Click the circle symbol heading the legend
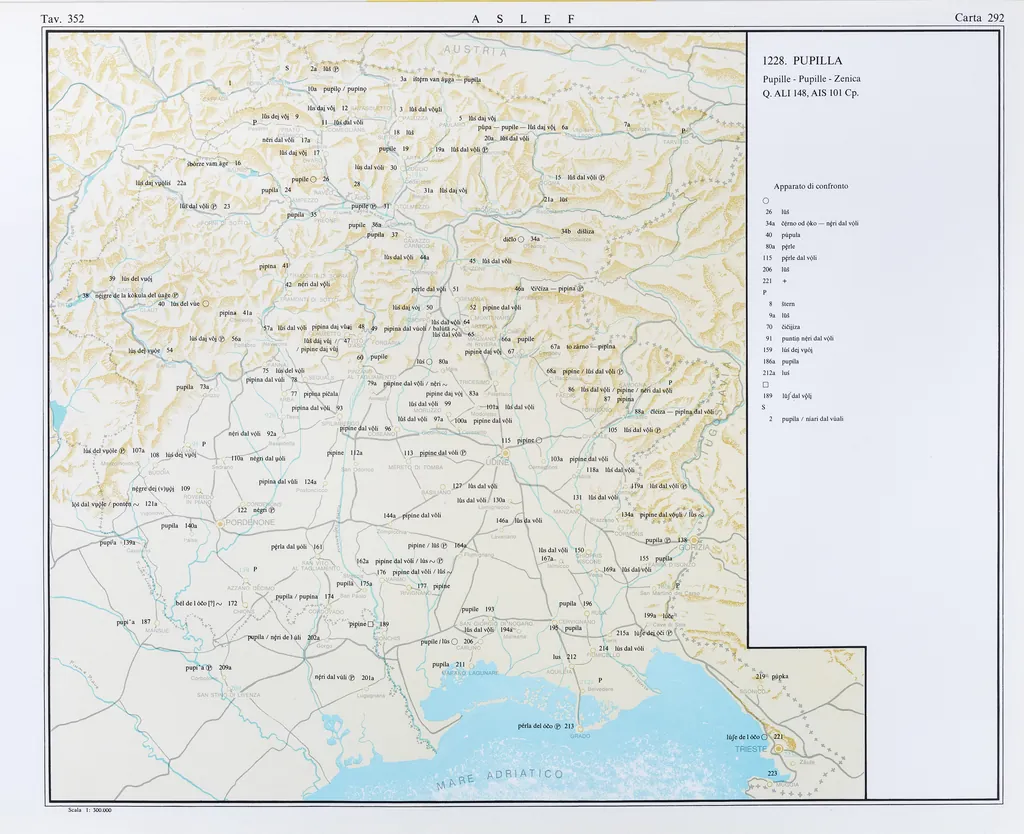The width and height of the screenshot is (1024, 834). click(765, 200)
